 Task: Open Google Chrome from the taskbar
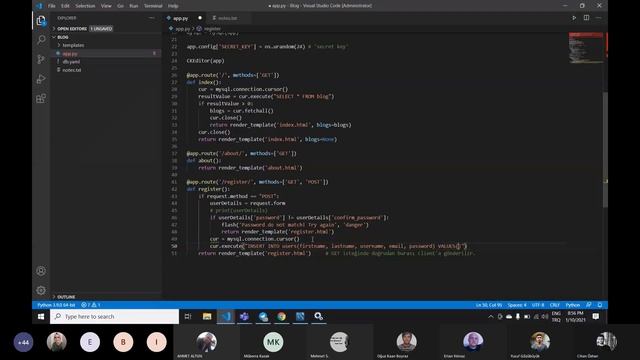[281, 316]
